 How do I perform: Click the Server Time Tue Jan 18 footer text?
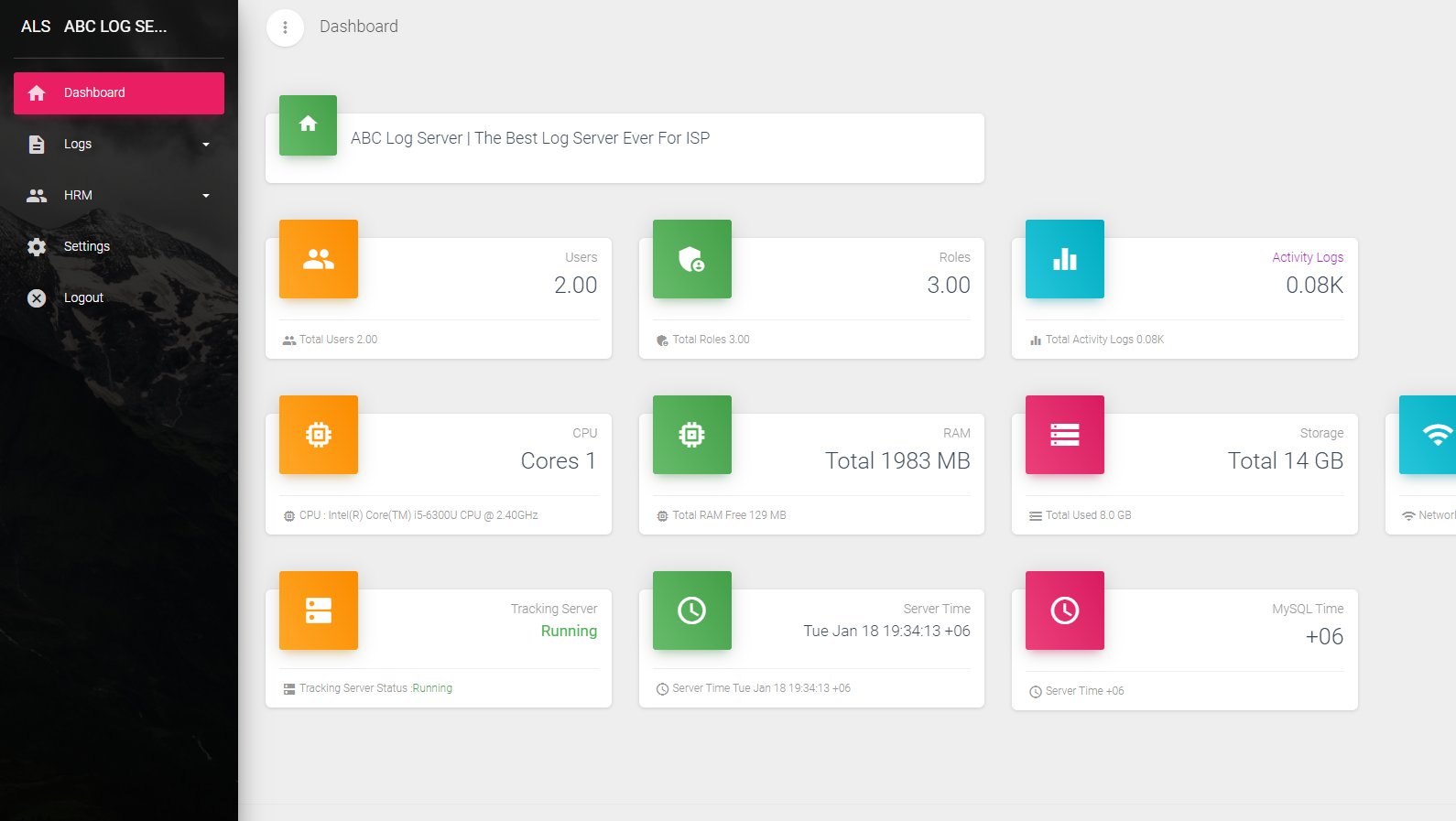click(762, 688)
